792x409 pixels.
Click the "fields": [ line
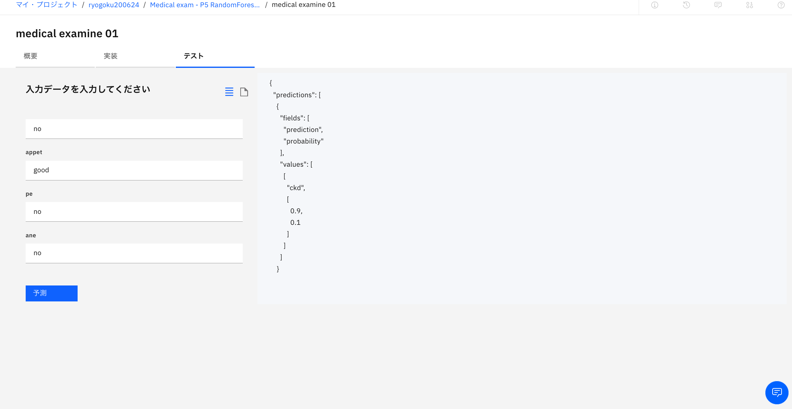pos(295,118)
